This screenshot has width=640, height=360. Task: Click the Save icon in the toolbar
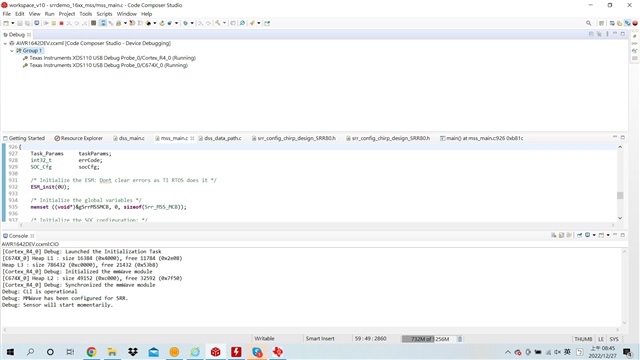point(19,23)
